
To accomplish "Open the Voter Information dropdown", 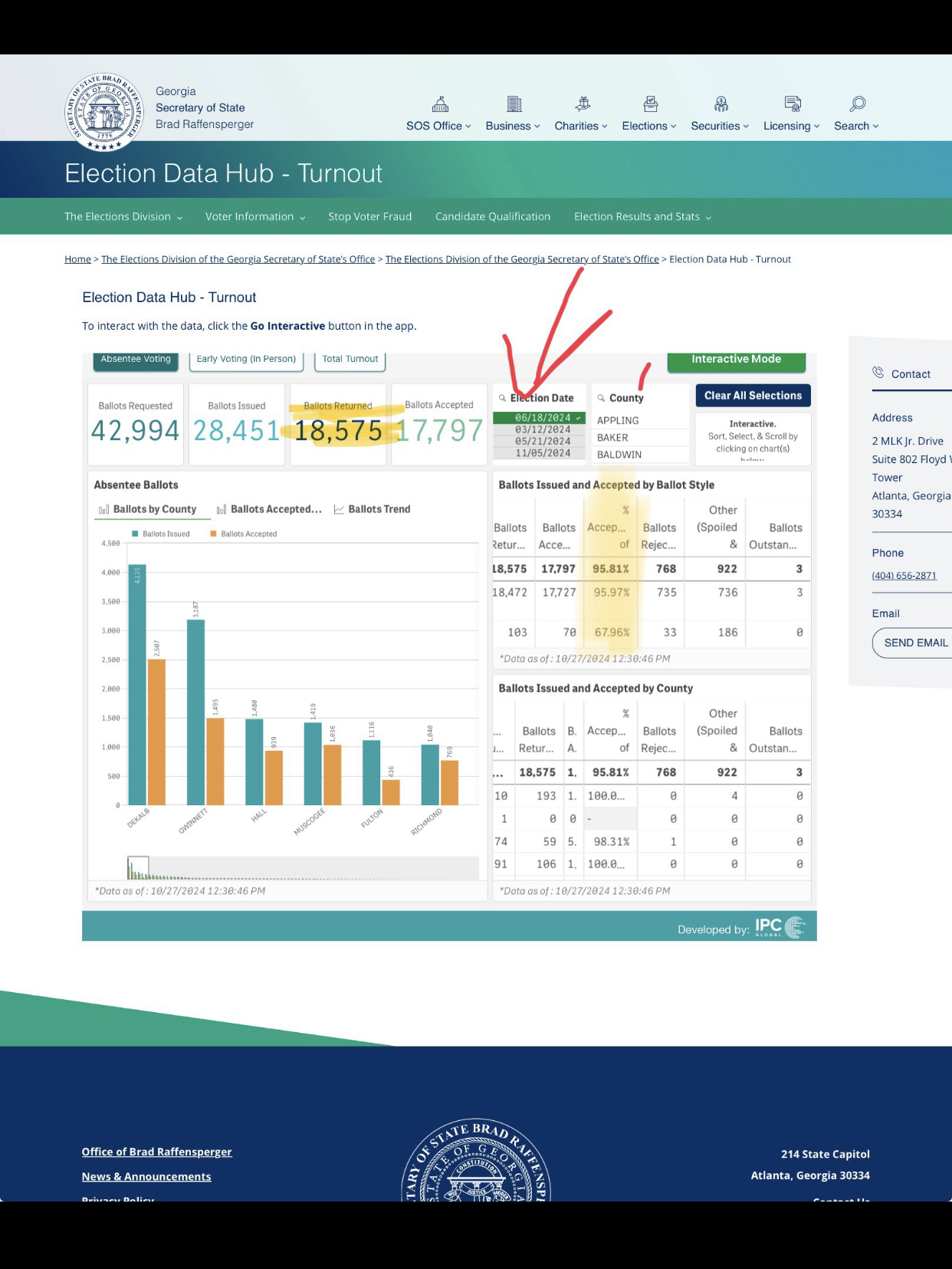I will (255, 217).
